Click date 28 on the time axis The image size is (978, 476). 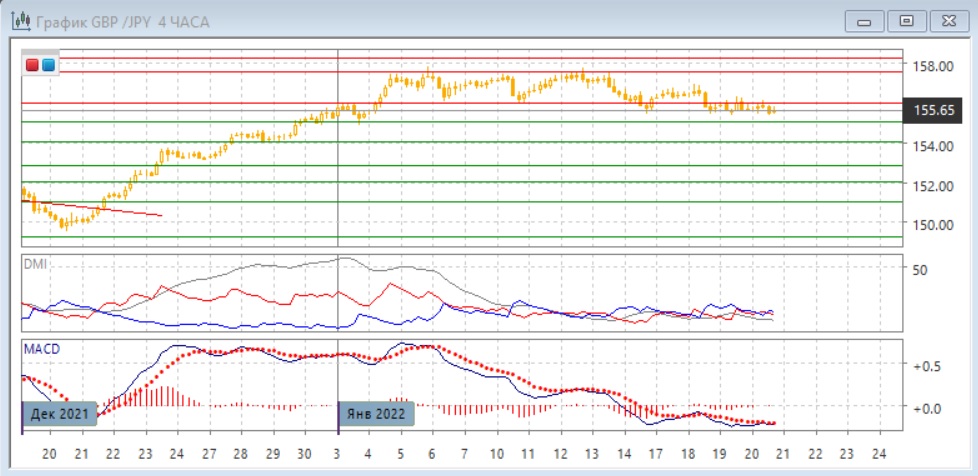pyautogui.click(x=240, y=453)
